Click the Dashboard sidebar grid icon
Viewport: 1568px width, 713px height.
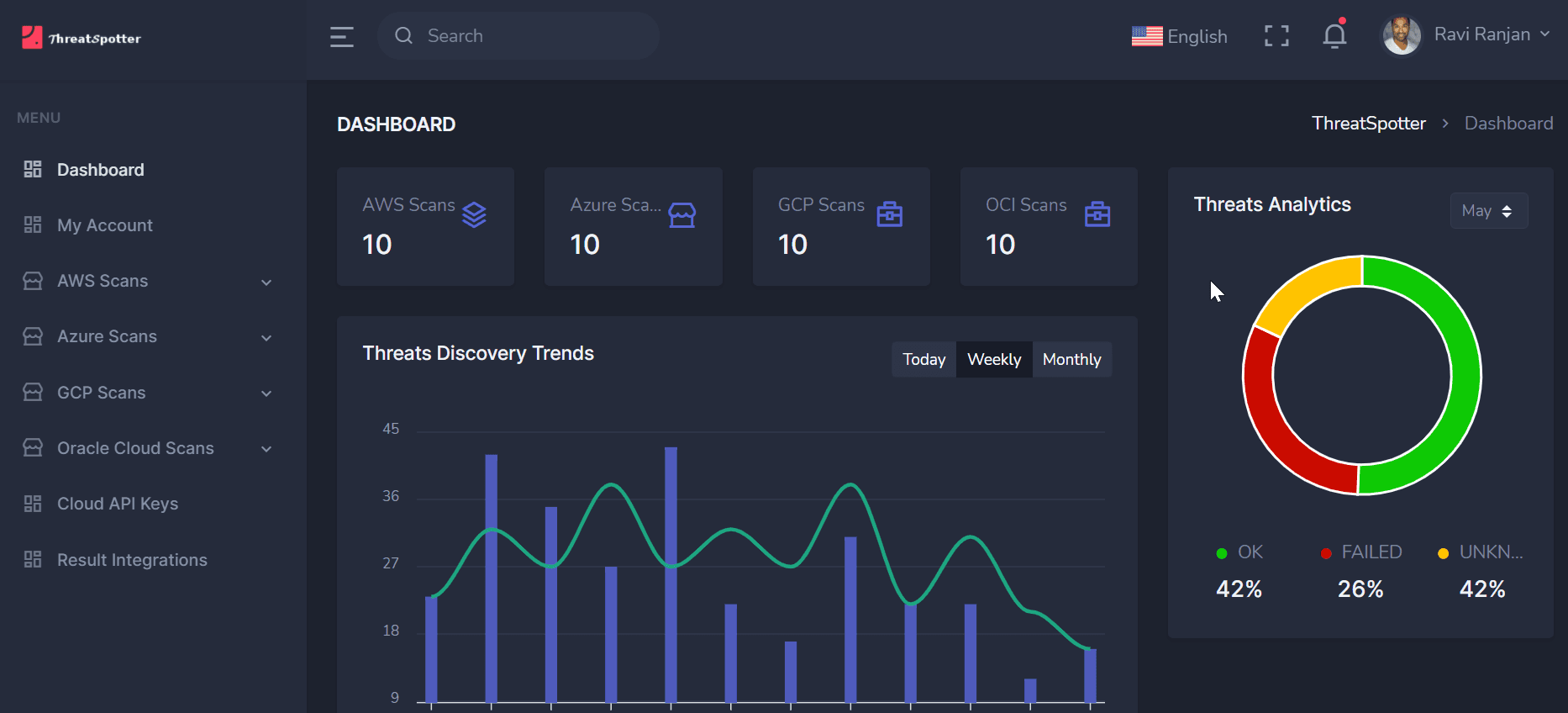tap(33, 169)
